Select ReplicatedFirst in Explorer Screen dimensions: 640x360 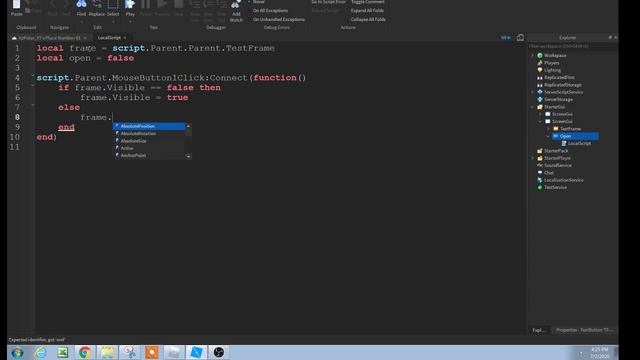click(x=559, y=78)
